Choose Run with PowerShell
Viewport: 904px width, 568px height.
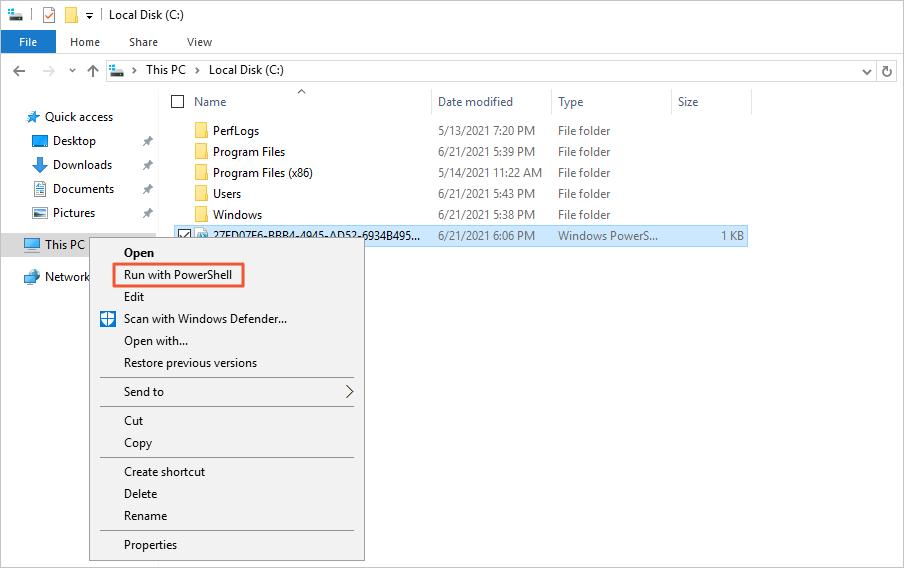[x=178, y=275]
